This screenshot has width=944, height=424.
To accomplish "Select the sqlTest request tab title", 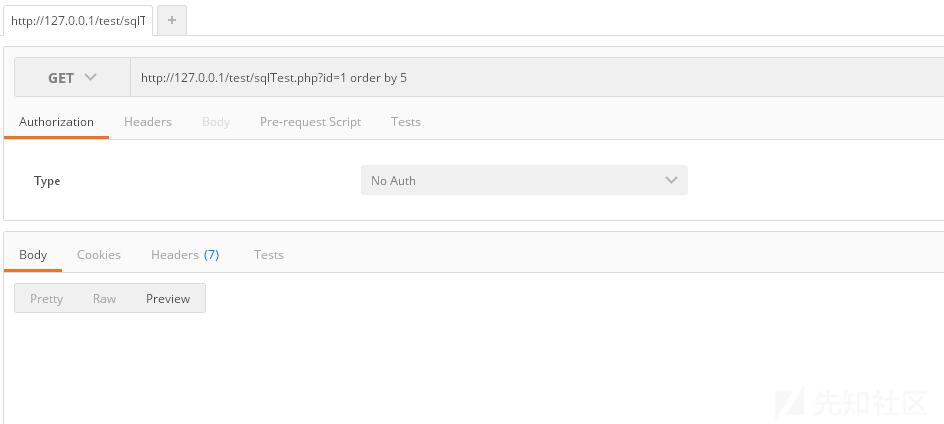I will click(x=78, y=20).
